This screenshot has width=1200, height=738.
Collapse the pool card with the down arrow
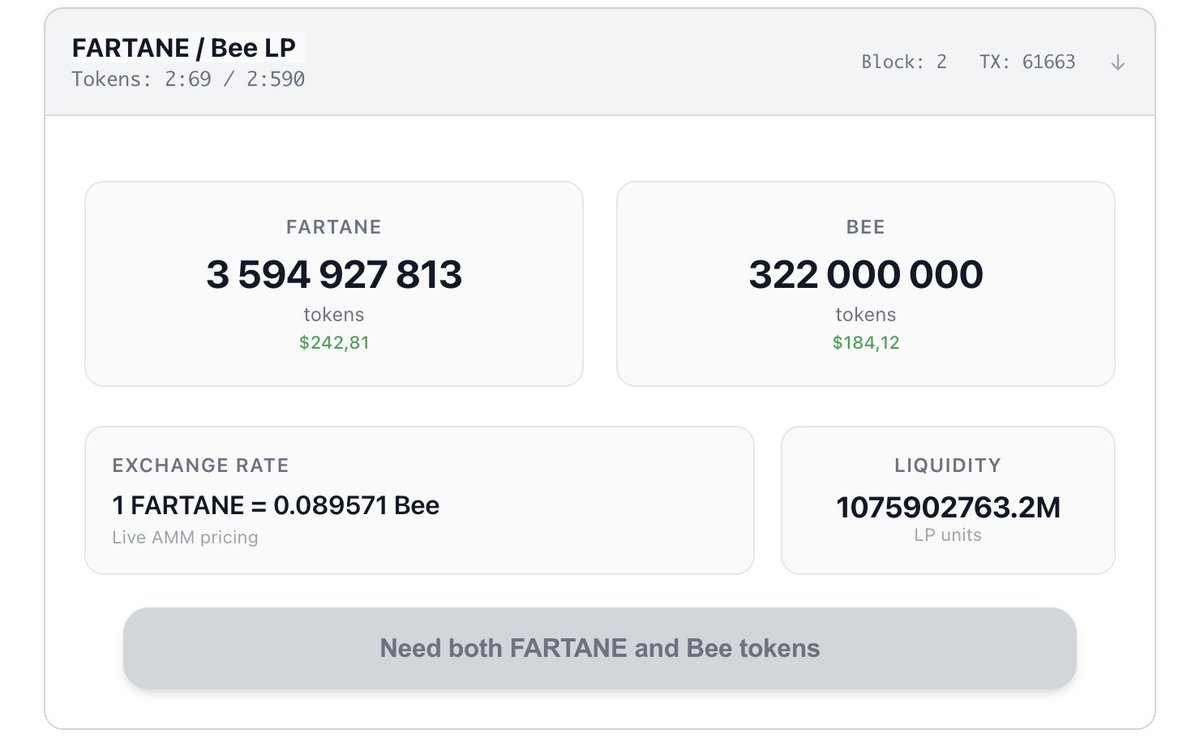(x=1118, y=62)
